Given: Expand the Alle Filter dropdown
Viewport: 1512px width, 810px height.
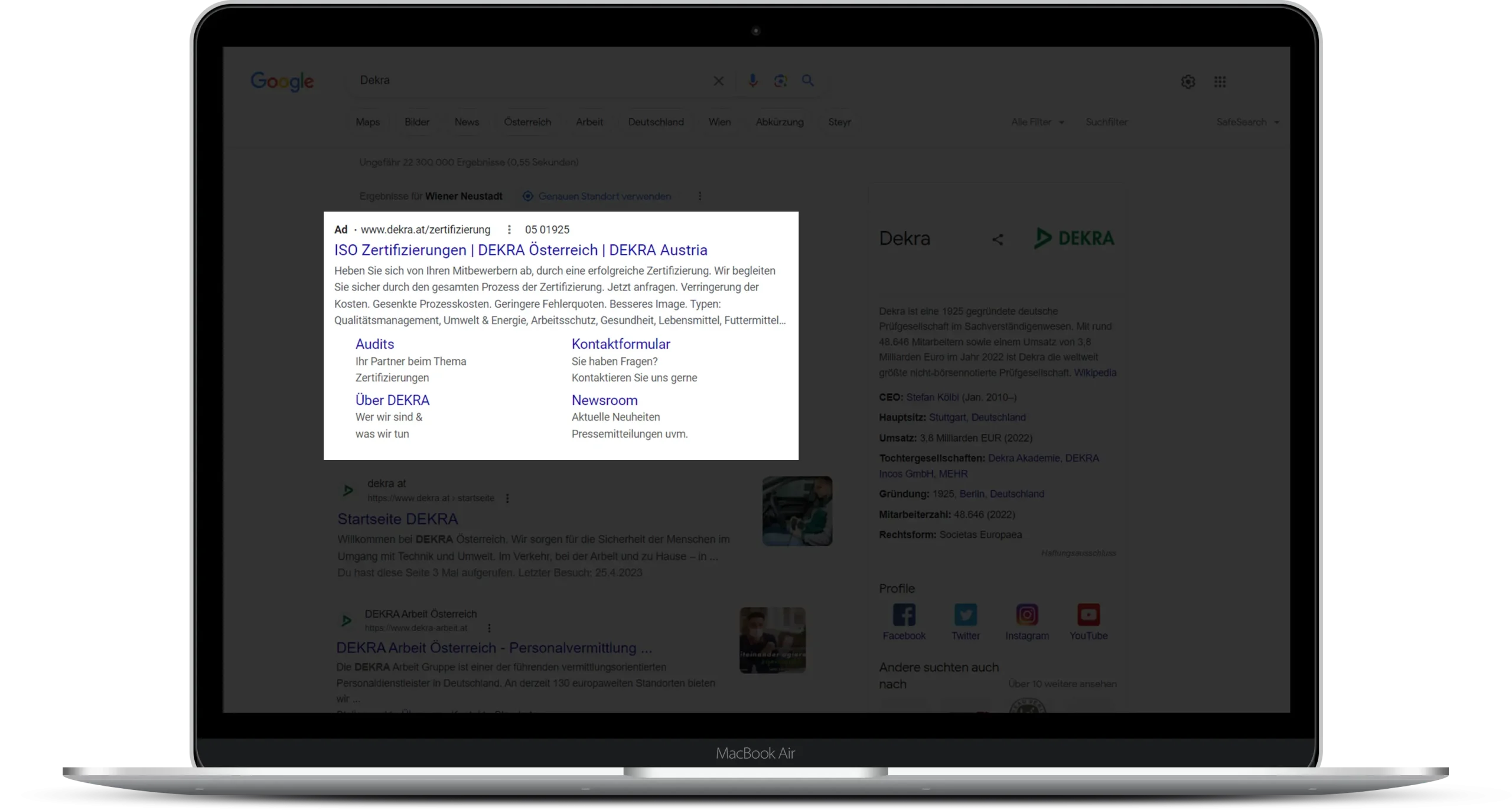Looking at the screenshot, I should point(1037,122).
